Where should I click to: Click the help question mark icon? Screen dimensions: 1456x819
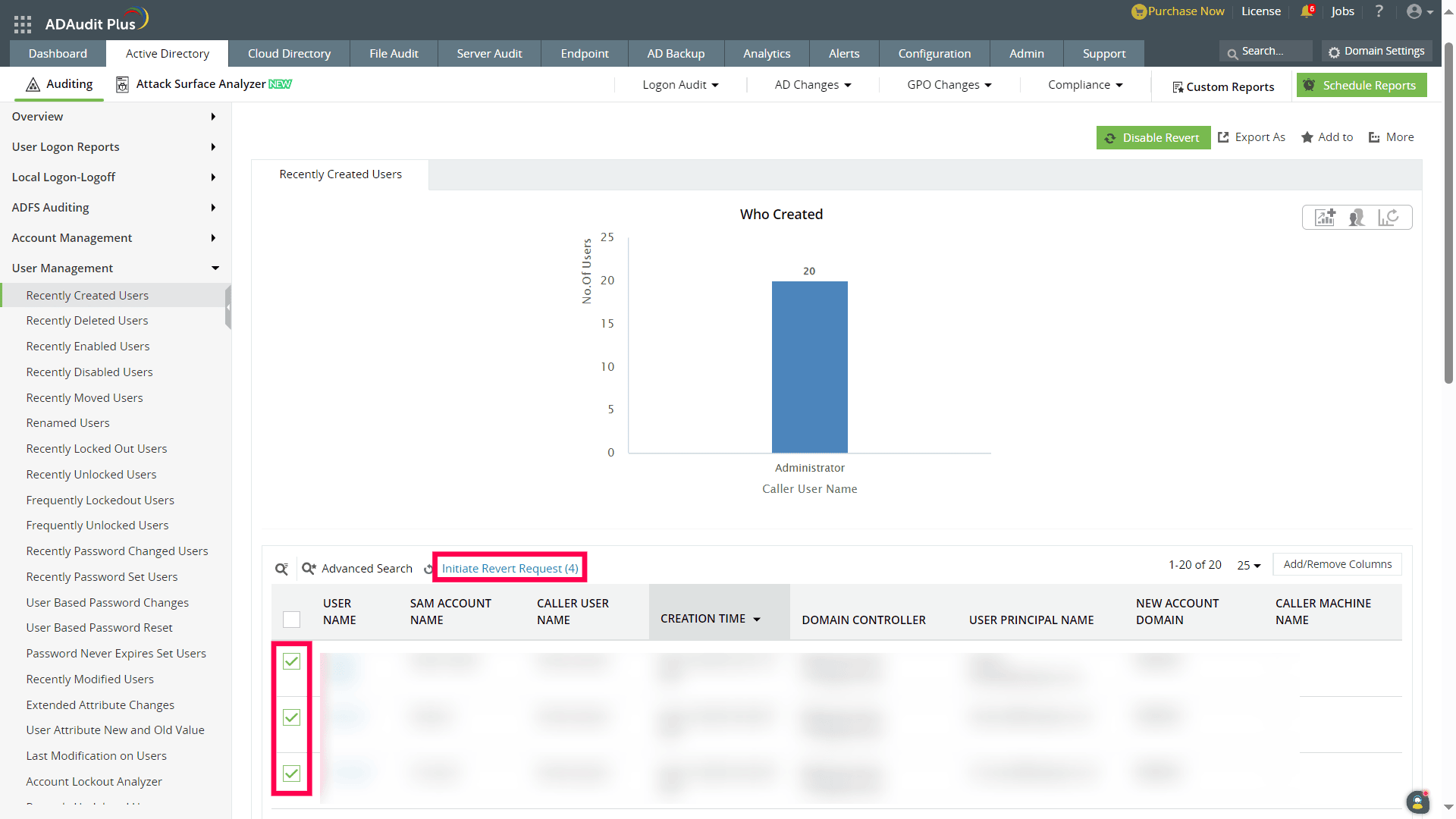(1379, 11)
